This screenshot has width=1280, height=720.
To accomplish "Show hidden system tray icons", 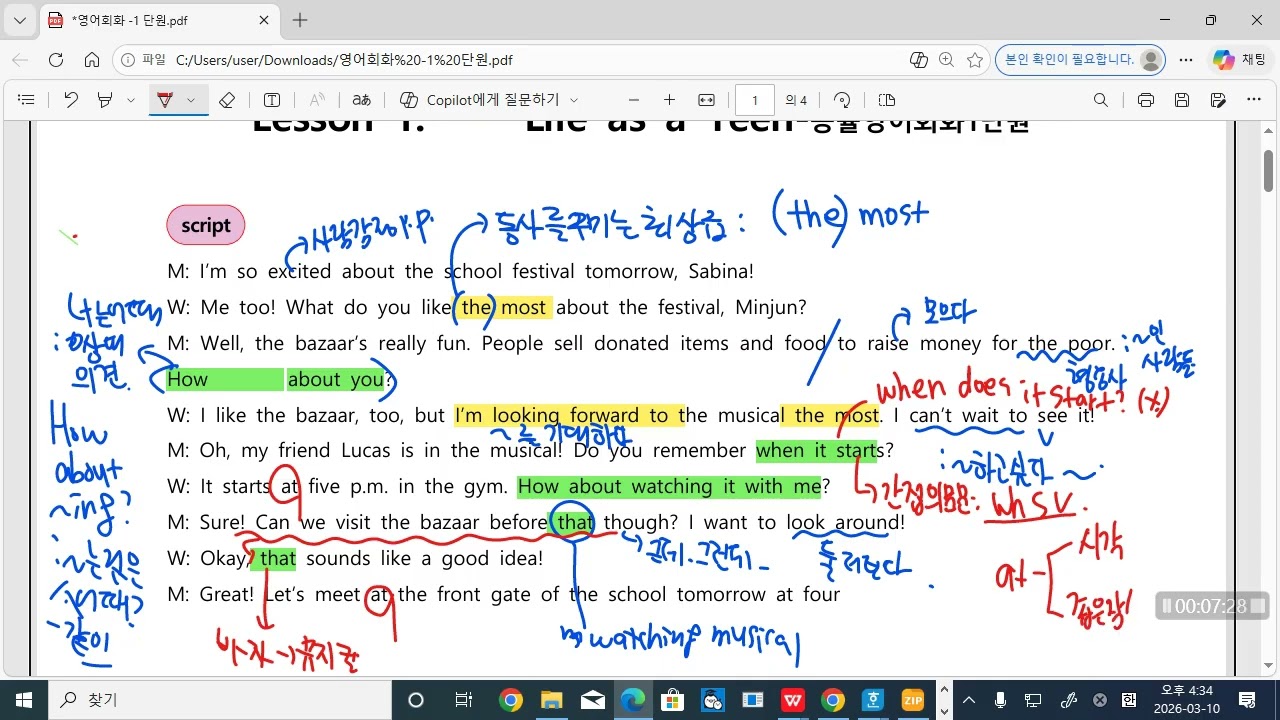I will [968, 700].
